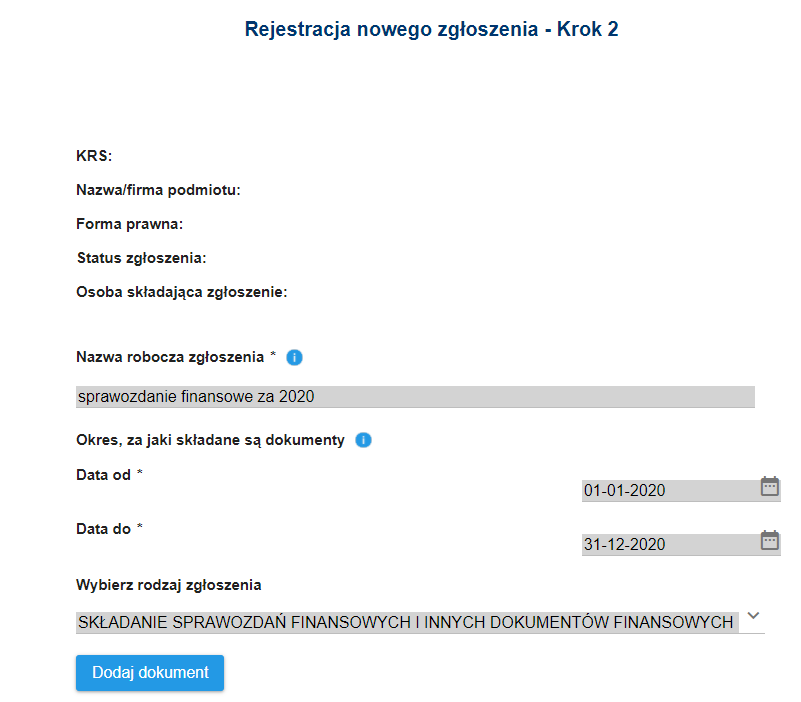
Task: Click the Data od label
Action: pos(103,475)
